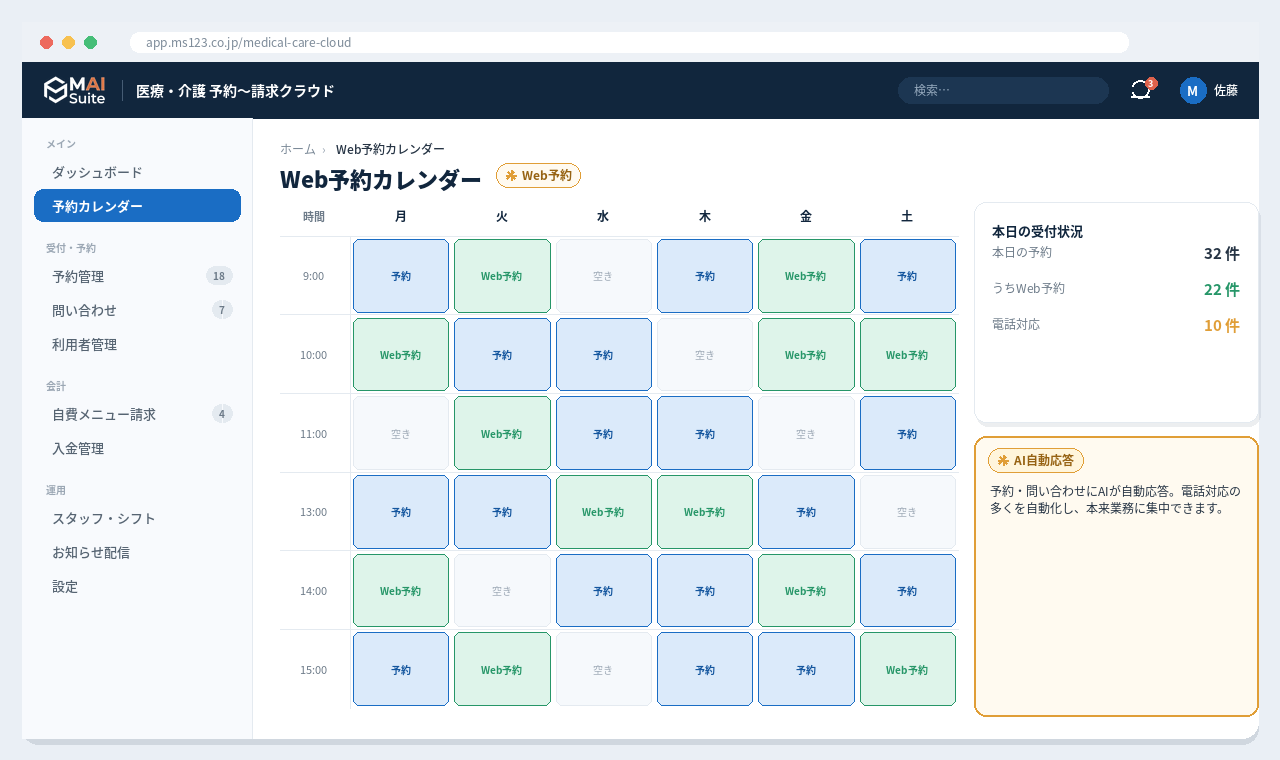Open 入金管理 in the sidebar

point(137,448)
